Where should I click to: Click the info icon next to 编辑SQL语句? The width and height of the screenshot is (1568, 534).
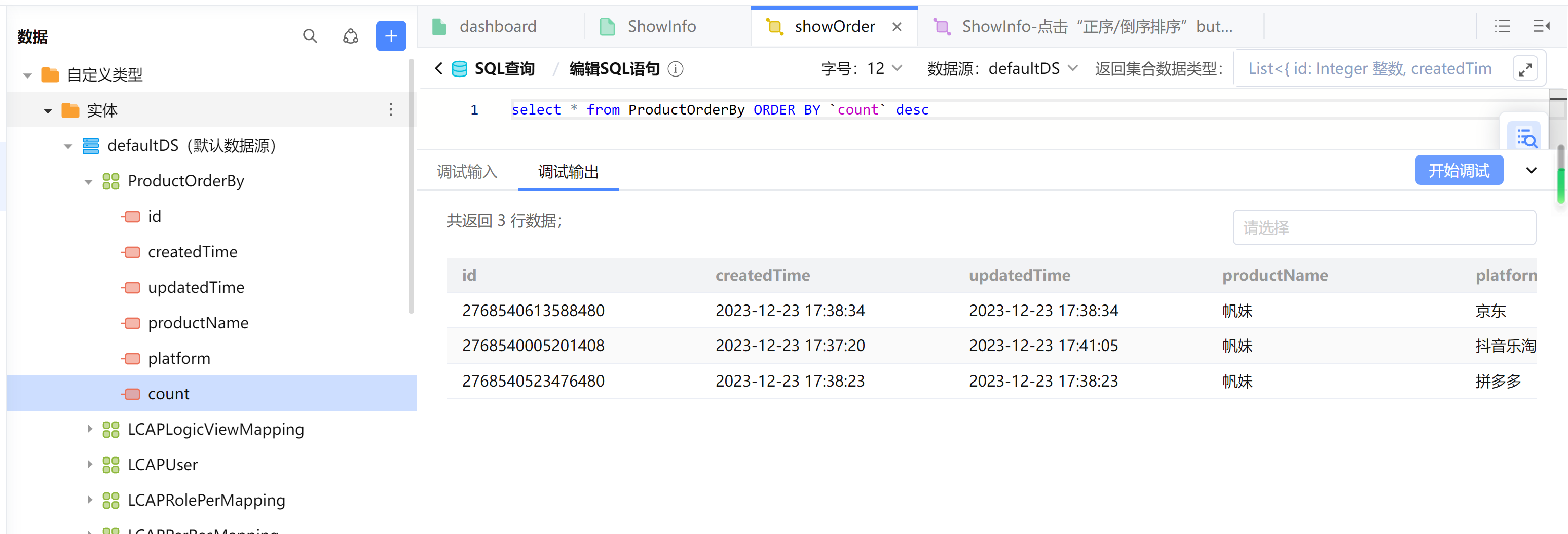coord(676,69)
